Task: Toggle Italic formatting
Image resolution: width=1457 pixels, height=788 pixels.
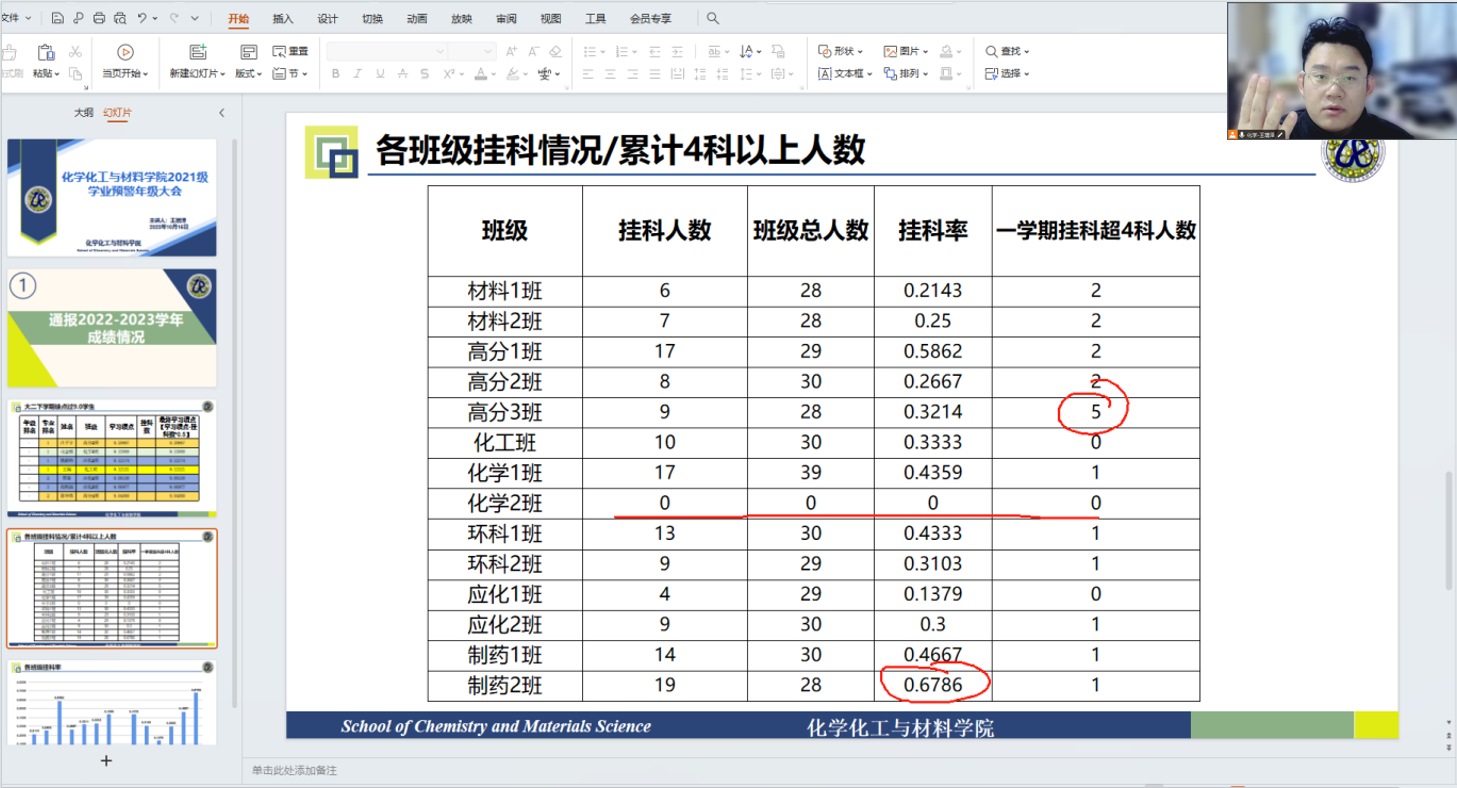Action: pyautogui.click(x=357, y=74)
